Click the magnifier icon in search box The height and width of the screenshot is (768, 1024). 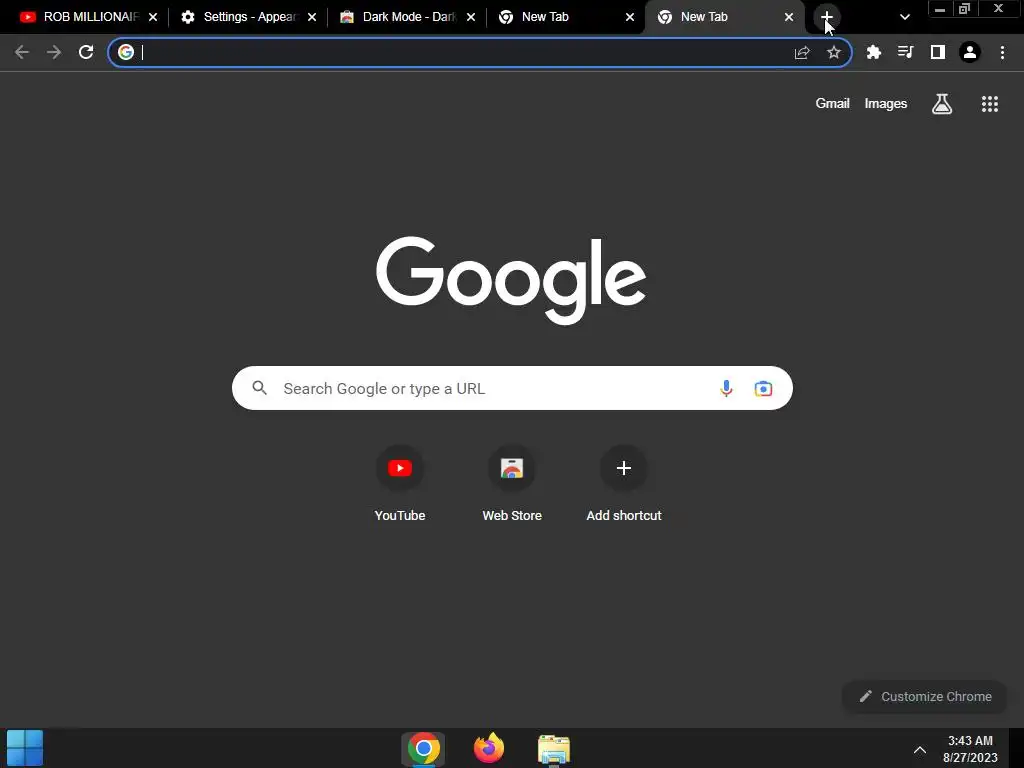click(x=260, y=388)
